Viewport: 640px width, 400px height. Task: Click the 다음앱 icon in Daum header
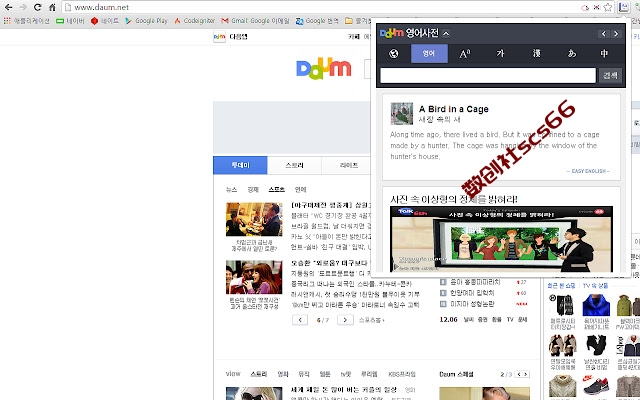coord(219,37)
